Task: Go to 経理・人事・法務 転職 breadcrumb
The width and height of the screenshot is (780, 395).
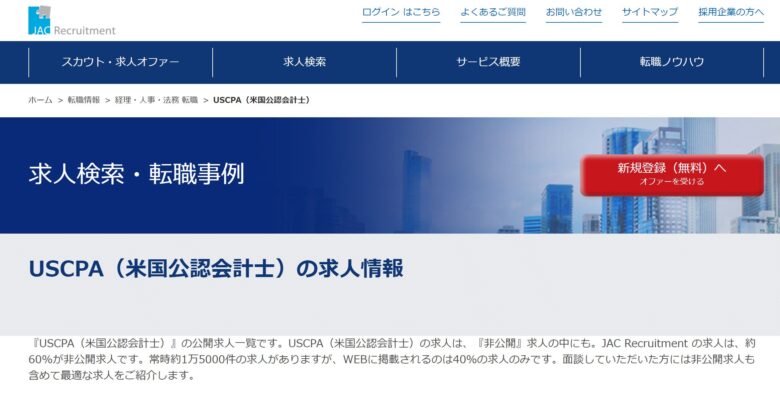Action: click(x=156, y=100)
